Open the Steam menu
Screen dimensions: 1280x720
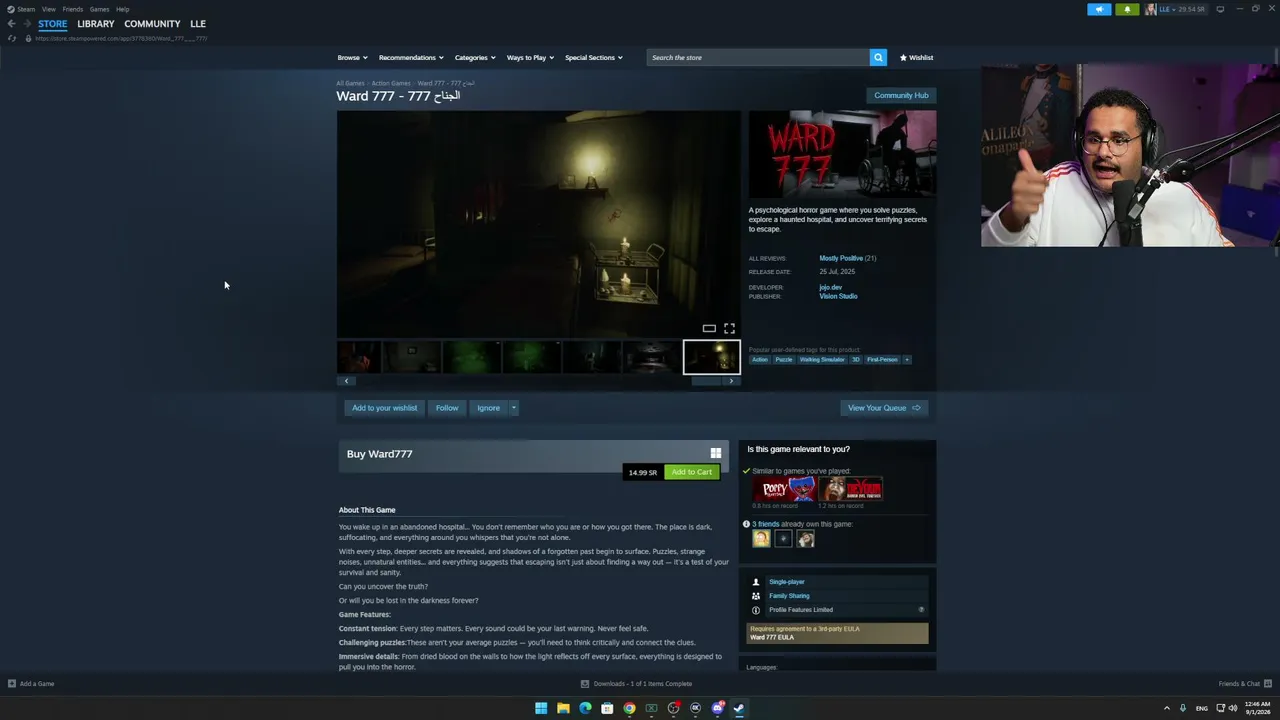pyautogui.click(x=25, y=9)
